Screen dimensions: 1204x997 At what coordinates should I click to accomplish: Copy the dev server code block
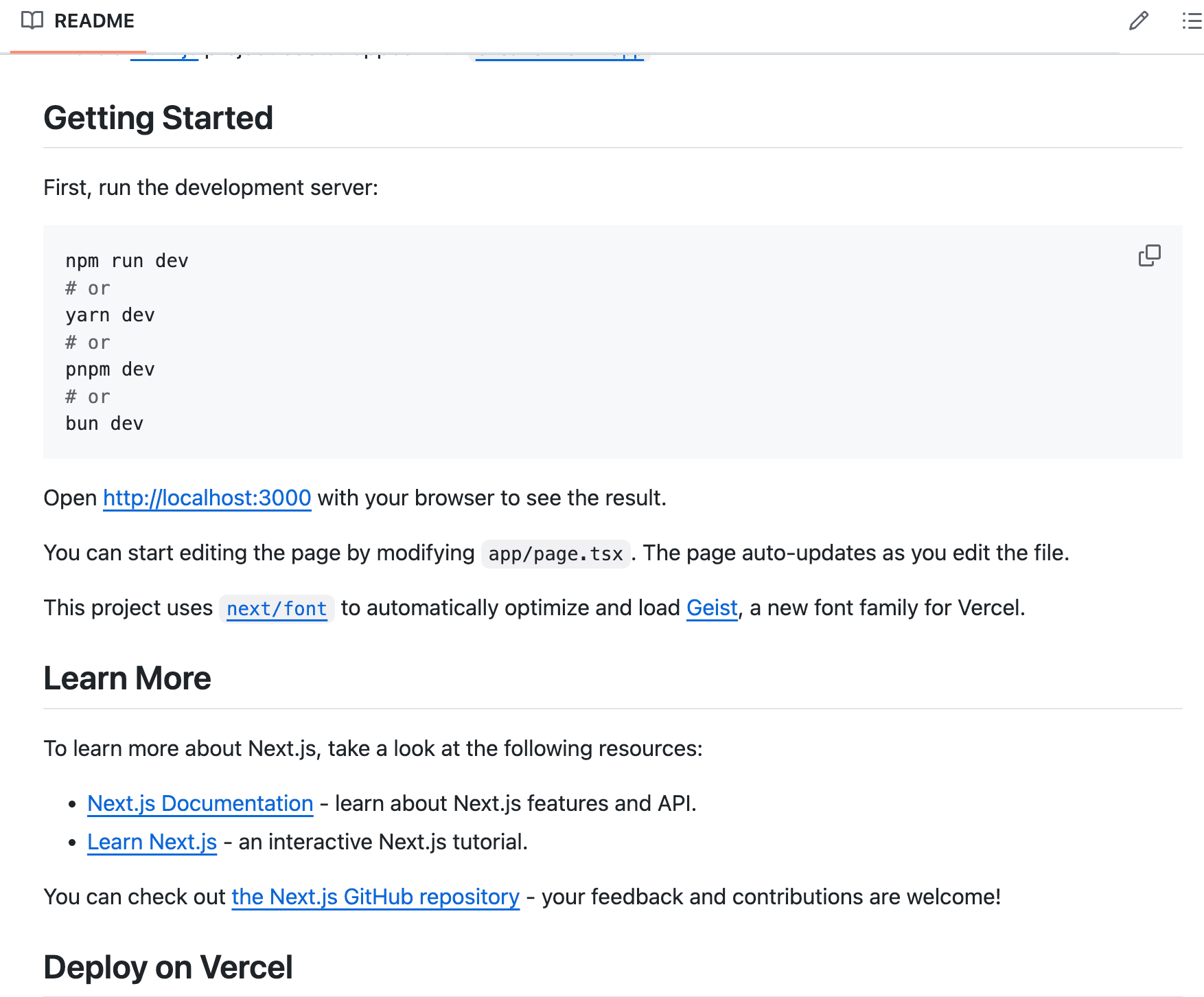click(x=1149, y=255)
